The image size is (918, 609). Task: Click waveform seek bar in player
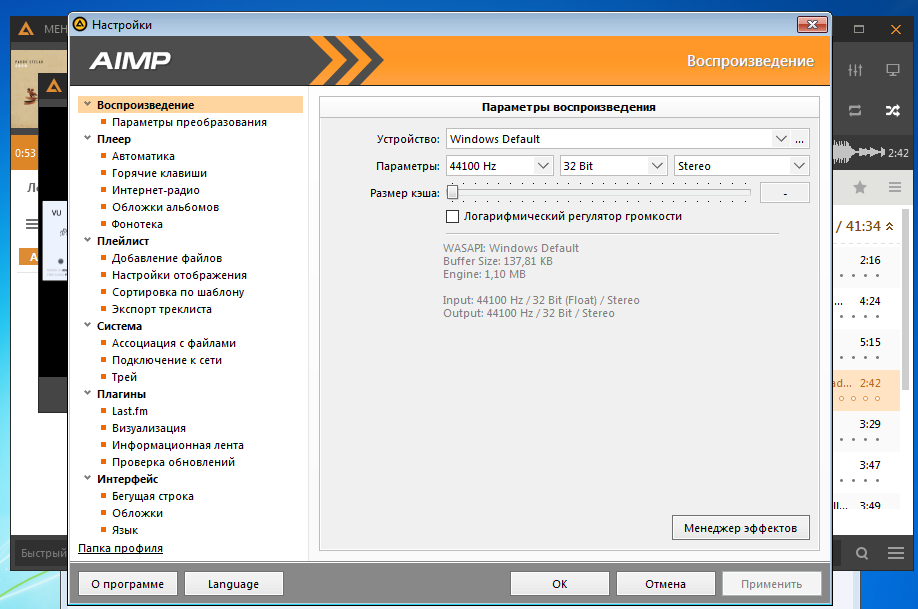(x=858, y=152)
